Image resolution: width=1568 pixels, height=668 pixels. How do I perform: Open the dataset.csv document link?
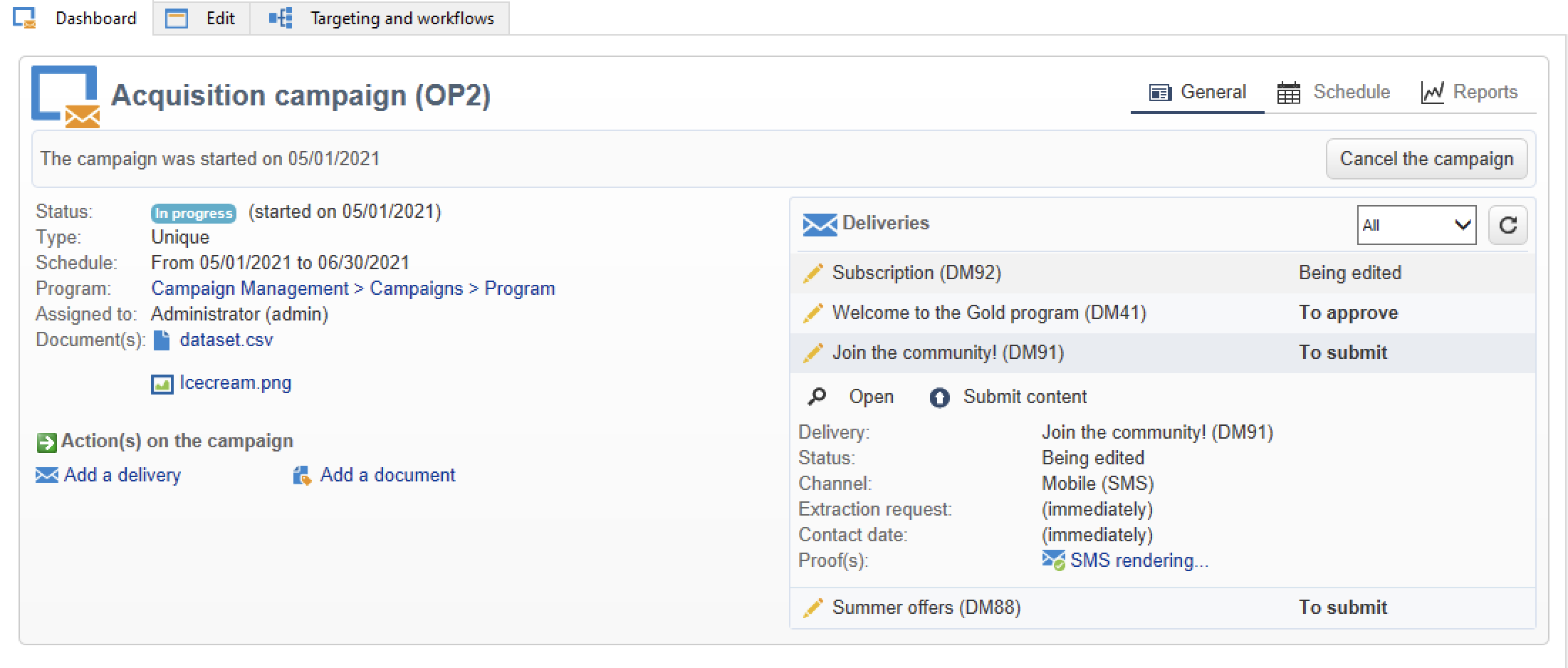click(x=226, y=340)
